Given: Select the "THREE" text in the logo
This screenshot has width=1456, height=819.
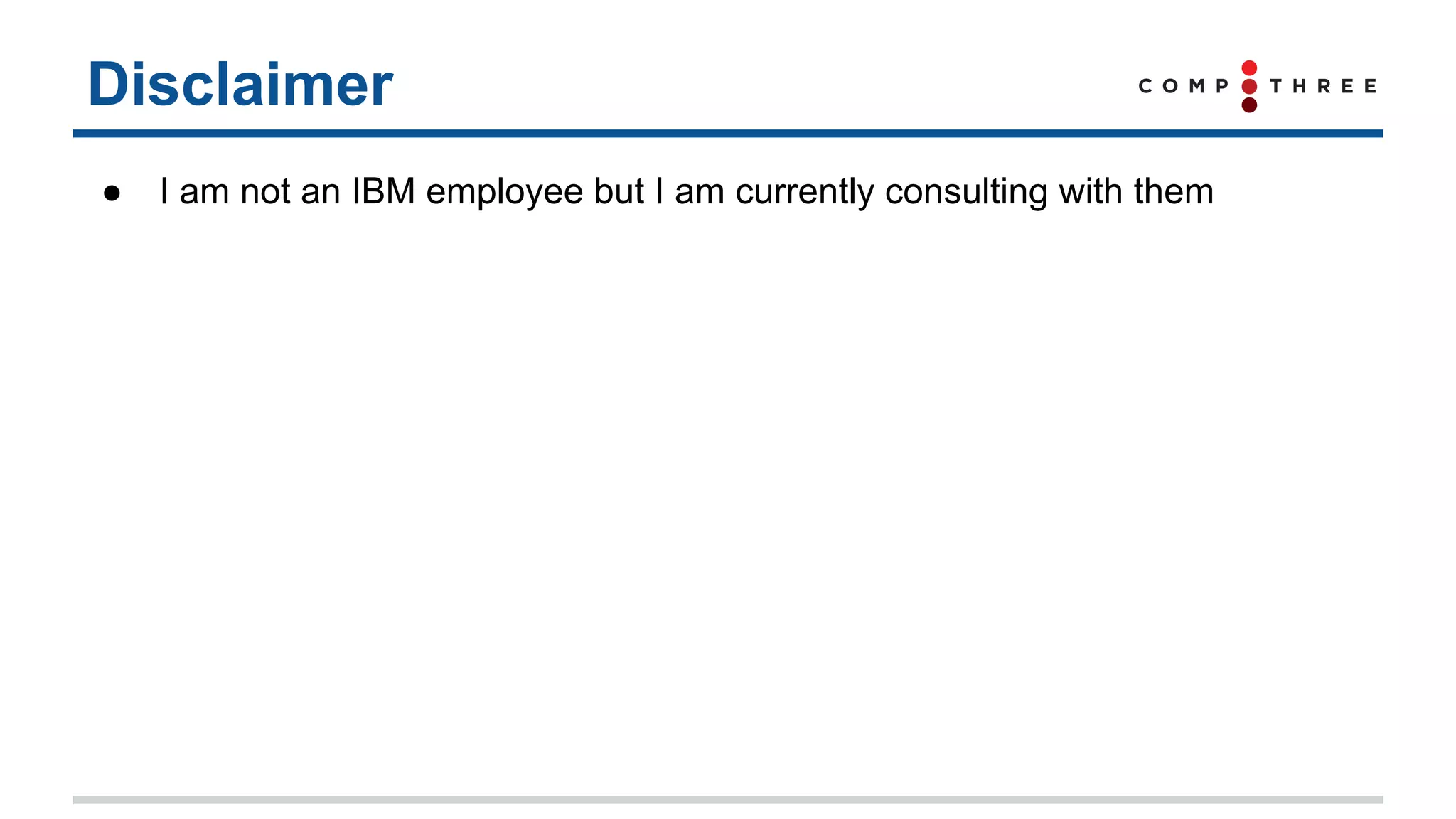Looking at the screenshot, I should coord(1323,87).
